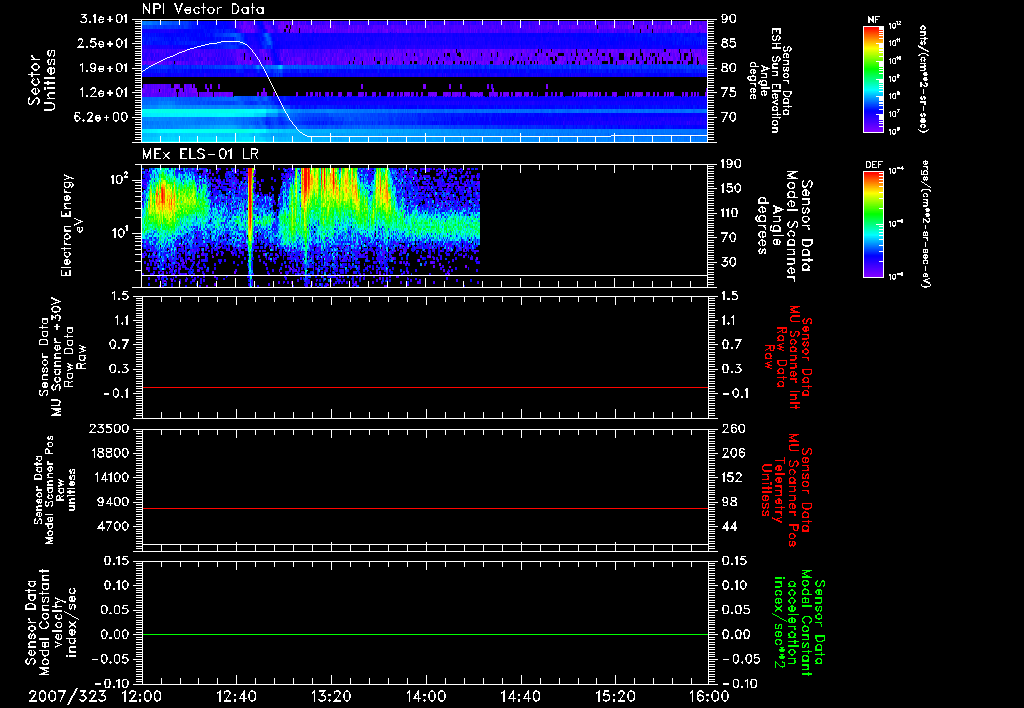The height and width of the screenshot is (708, 1024).
Task: Click the 23500 scanner position tick value
Action: (x=109, y=428)
